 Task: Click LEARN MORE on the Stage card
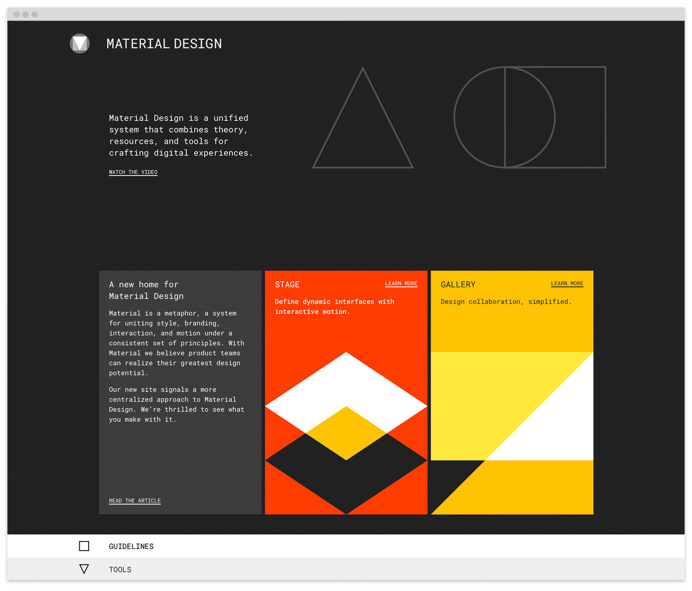click(401, 283)
